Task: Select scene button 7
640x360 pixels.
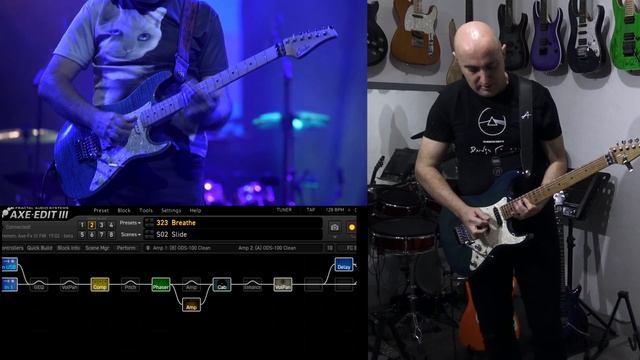Action: tap(101, 235)
